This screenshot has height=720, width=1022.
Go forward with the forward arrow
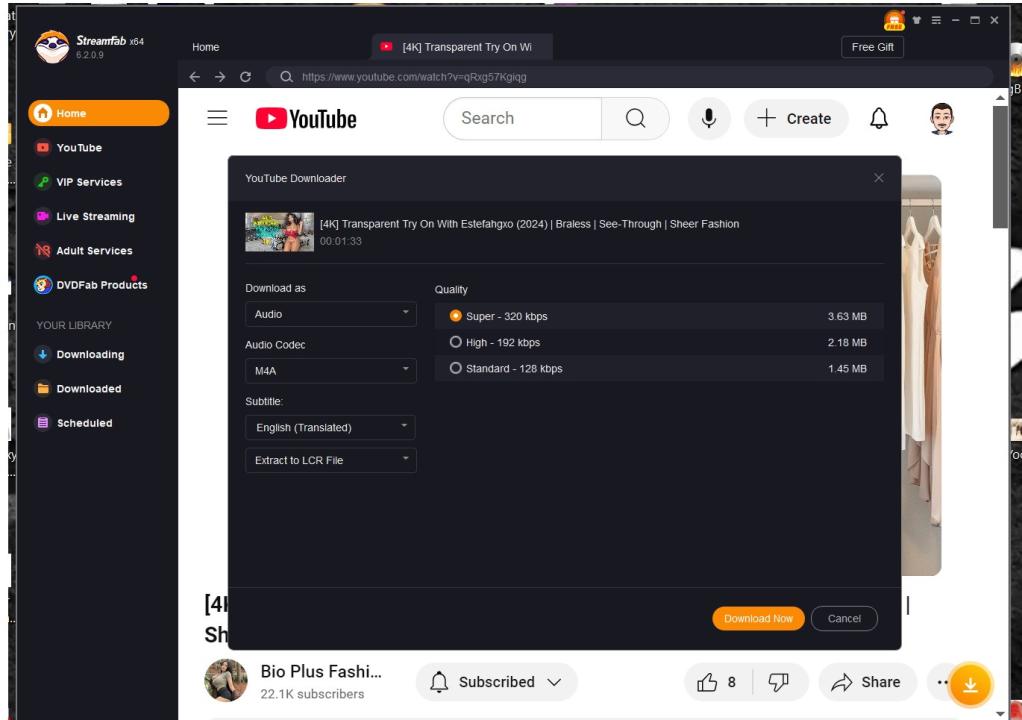[220, 77]
